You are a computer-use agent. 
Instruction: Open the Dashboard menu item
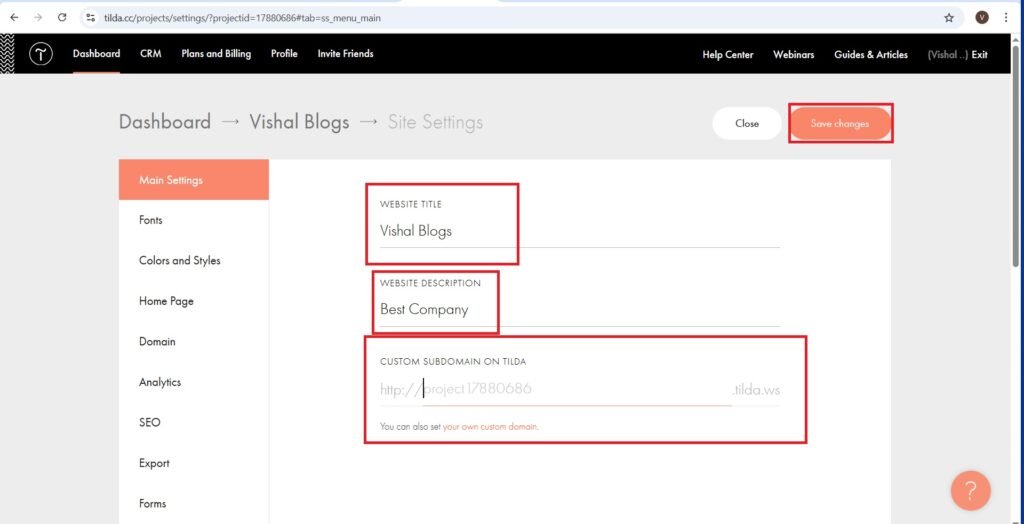97,54
